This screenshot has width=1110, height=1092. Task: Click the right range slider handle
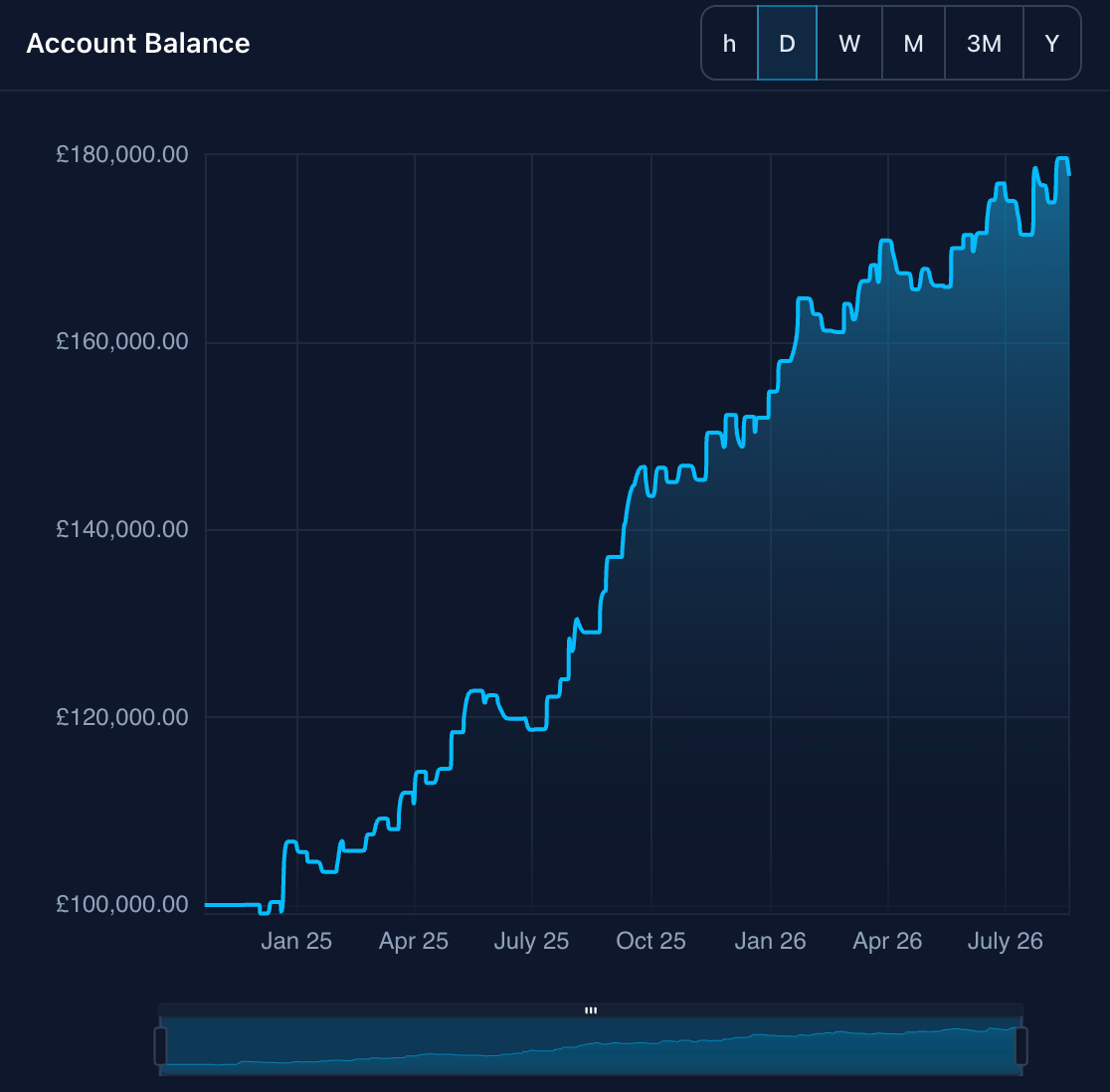(1020, 1046)
